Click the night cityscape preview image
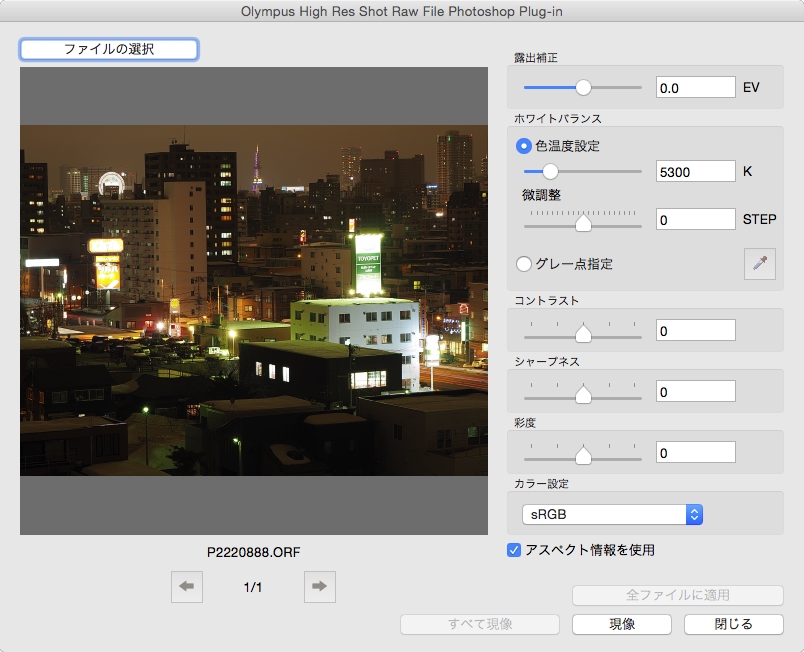Image resolution: width=804 pixels, height=652 pixels. tap(254, 300)
